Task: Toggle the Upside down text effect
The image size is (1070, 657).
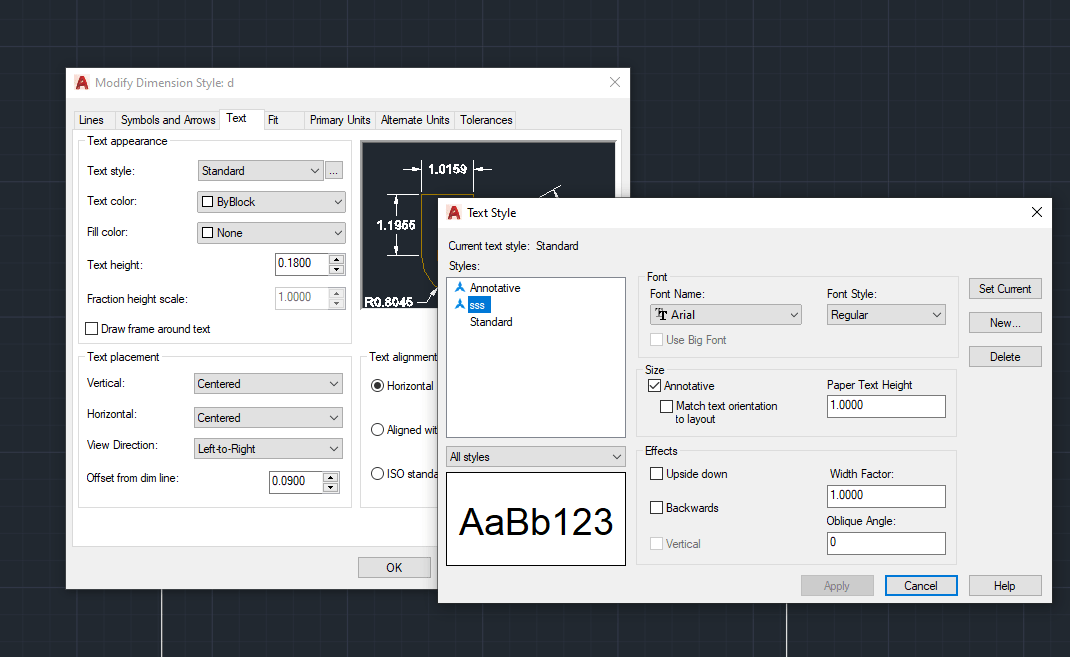Action: tap(656, 473)
